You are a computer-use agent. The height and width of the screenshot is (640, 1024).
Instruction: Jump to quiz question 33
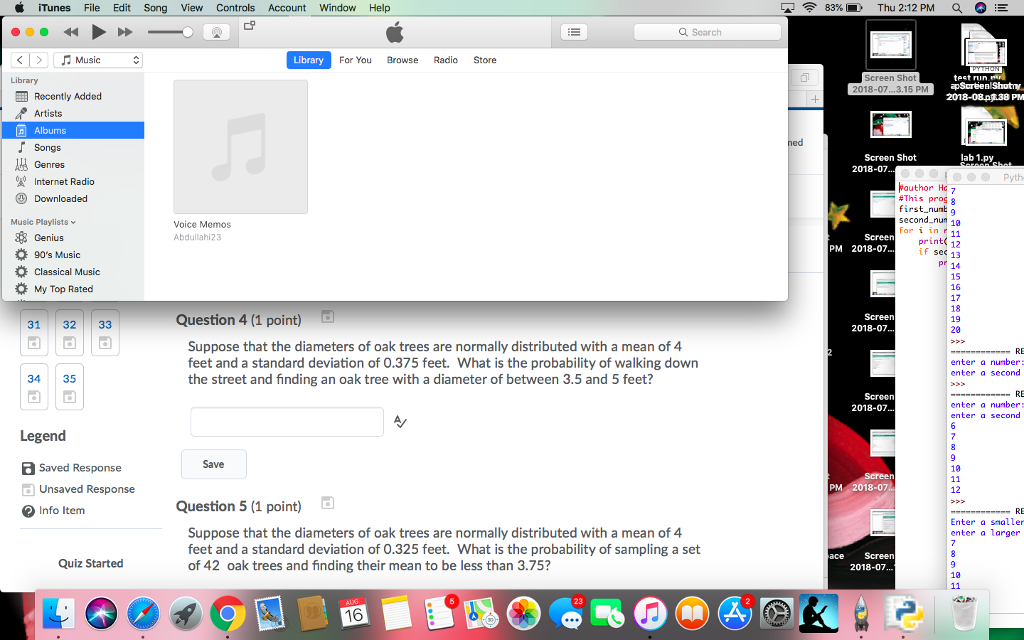click(x=105, y=333)
